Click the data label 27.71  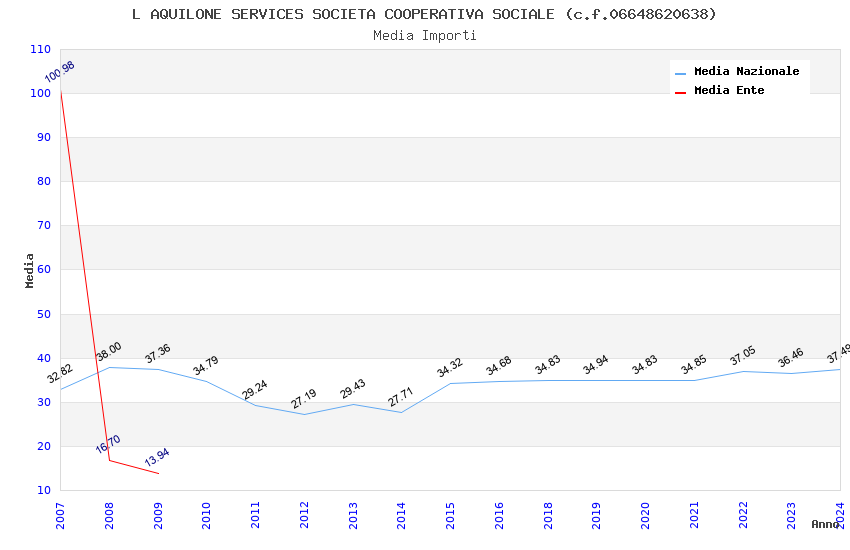click(401, 397)
